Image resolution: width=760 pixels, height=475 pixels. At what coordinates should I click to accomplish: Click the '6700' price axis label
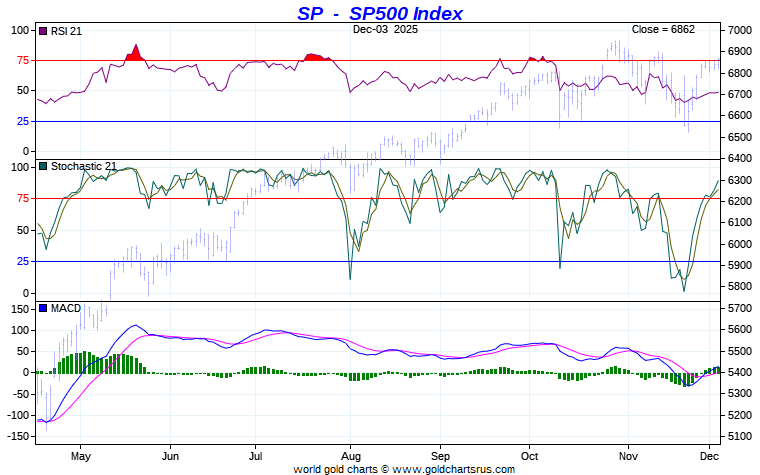point(740,94)
